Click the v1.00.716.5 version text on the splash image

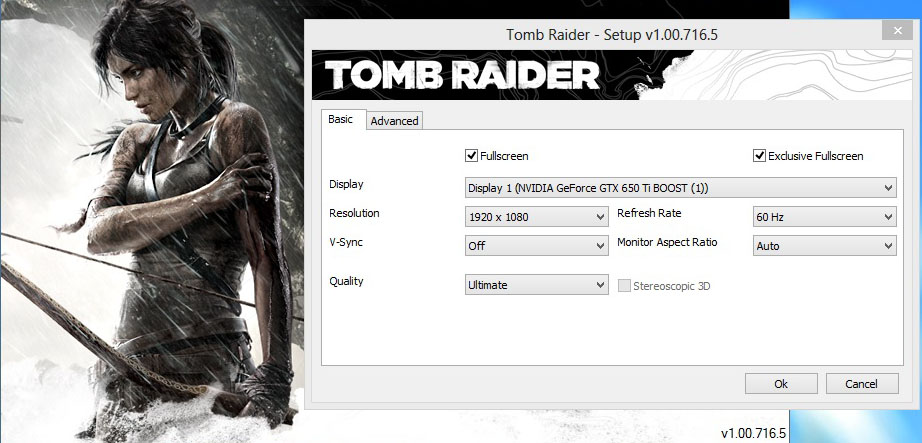tap(753, 434)
